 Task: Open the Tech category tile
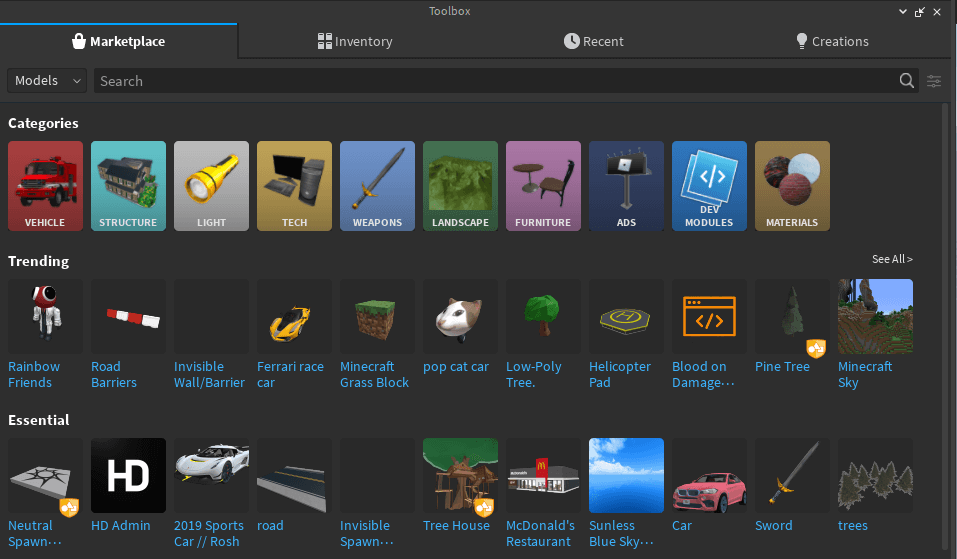(294, 186)
